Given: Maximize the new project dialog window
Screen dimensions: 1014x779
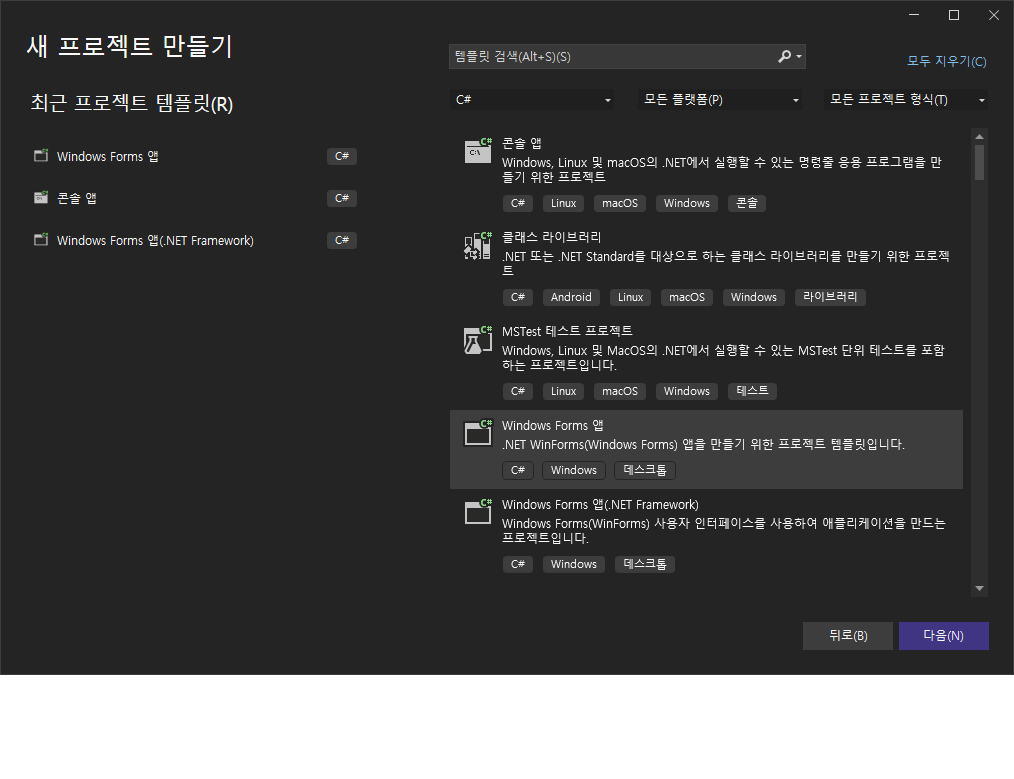Looking at the screenshot, I should point(954,15).
